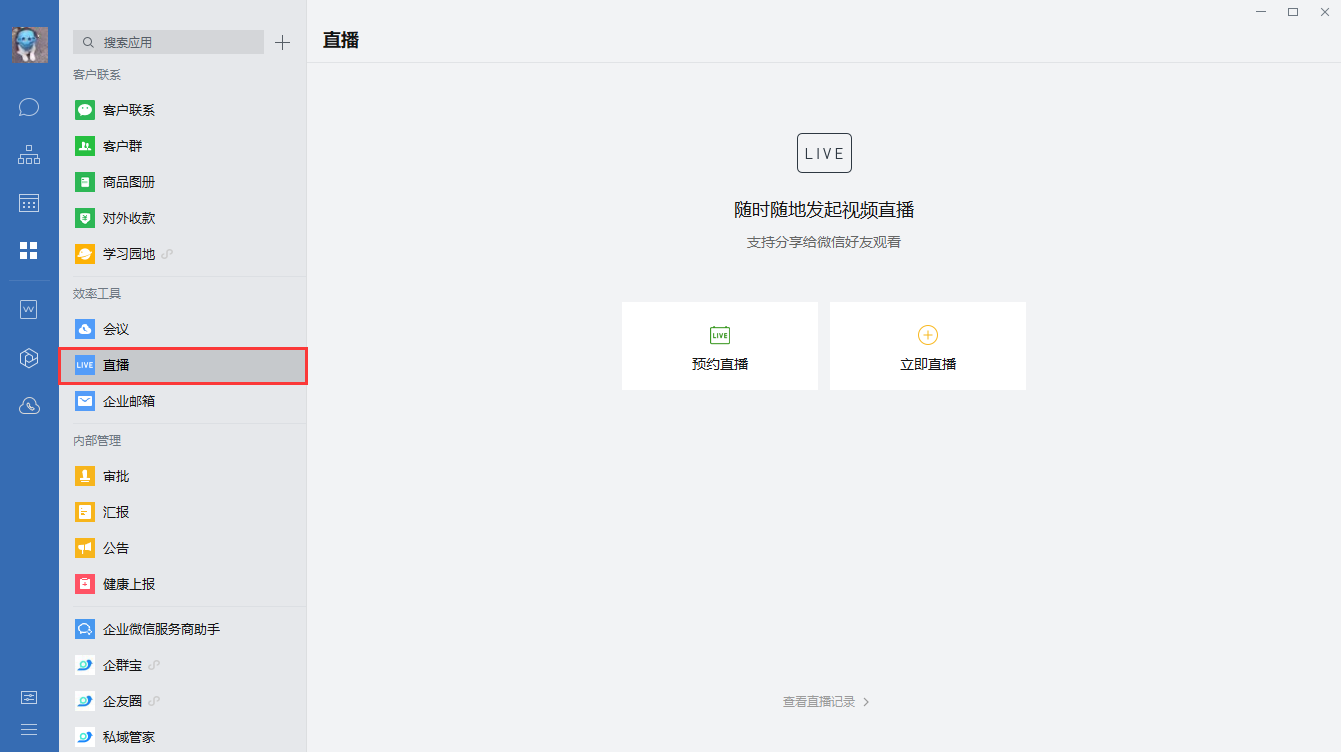Select the workbench grid icon
The image size is (1341, 752).
tap(29, 251)
